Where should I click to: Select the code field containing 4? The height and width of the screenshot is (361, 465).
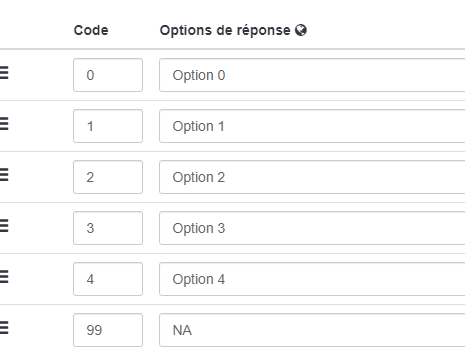108,279
